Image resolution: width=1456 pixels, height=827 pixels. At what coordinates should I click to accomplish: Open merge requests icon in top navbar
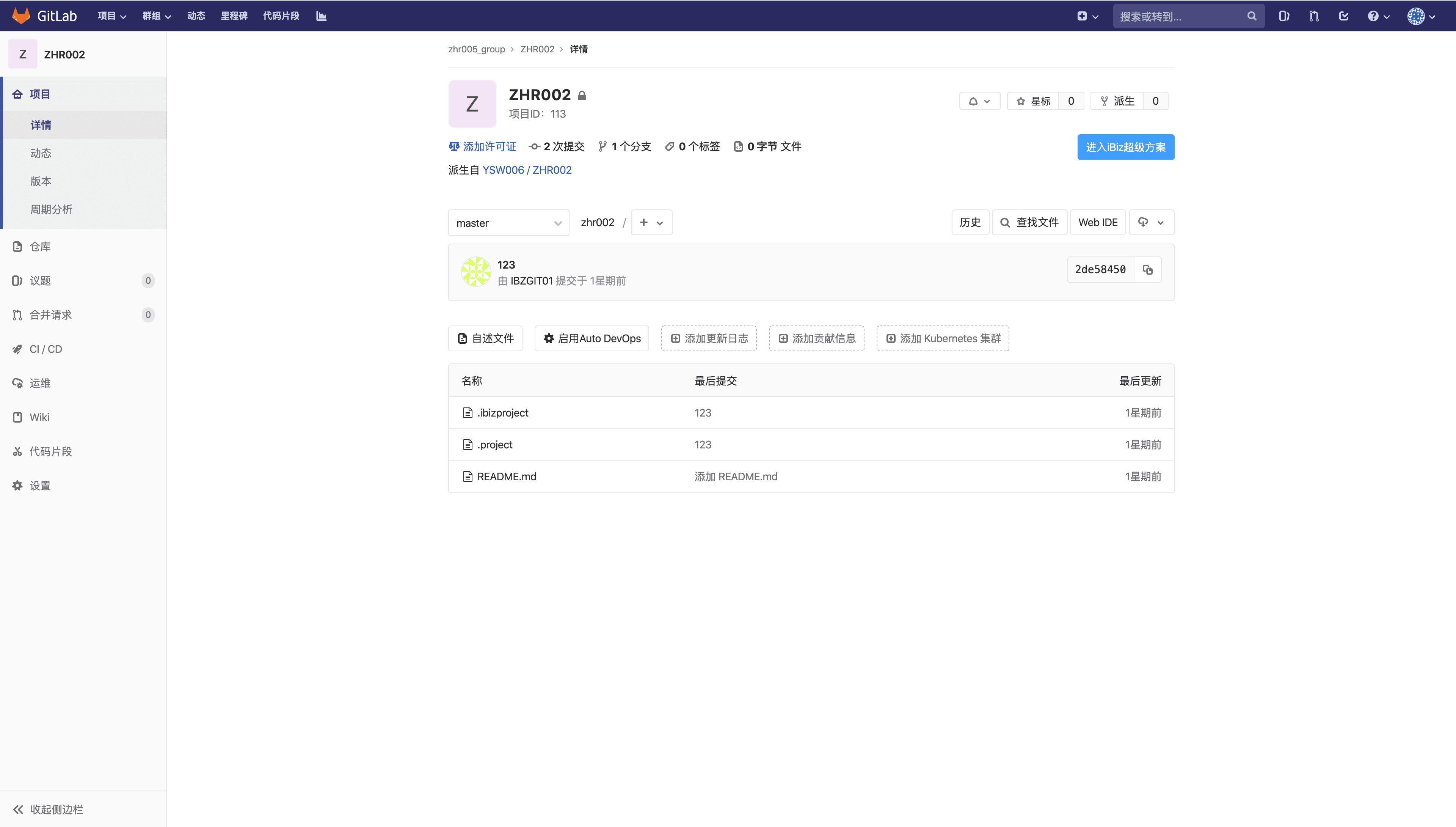click(1314, 16)
